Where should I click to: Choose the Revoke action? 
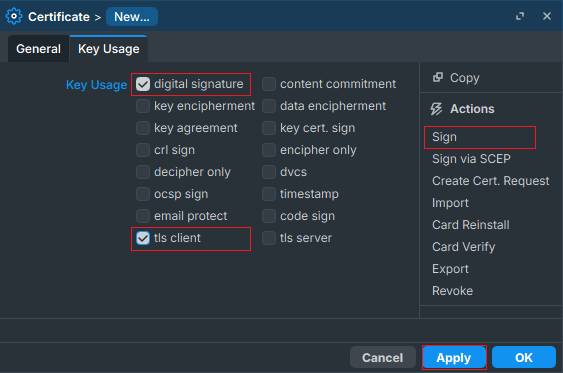pos(452,291)
